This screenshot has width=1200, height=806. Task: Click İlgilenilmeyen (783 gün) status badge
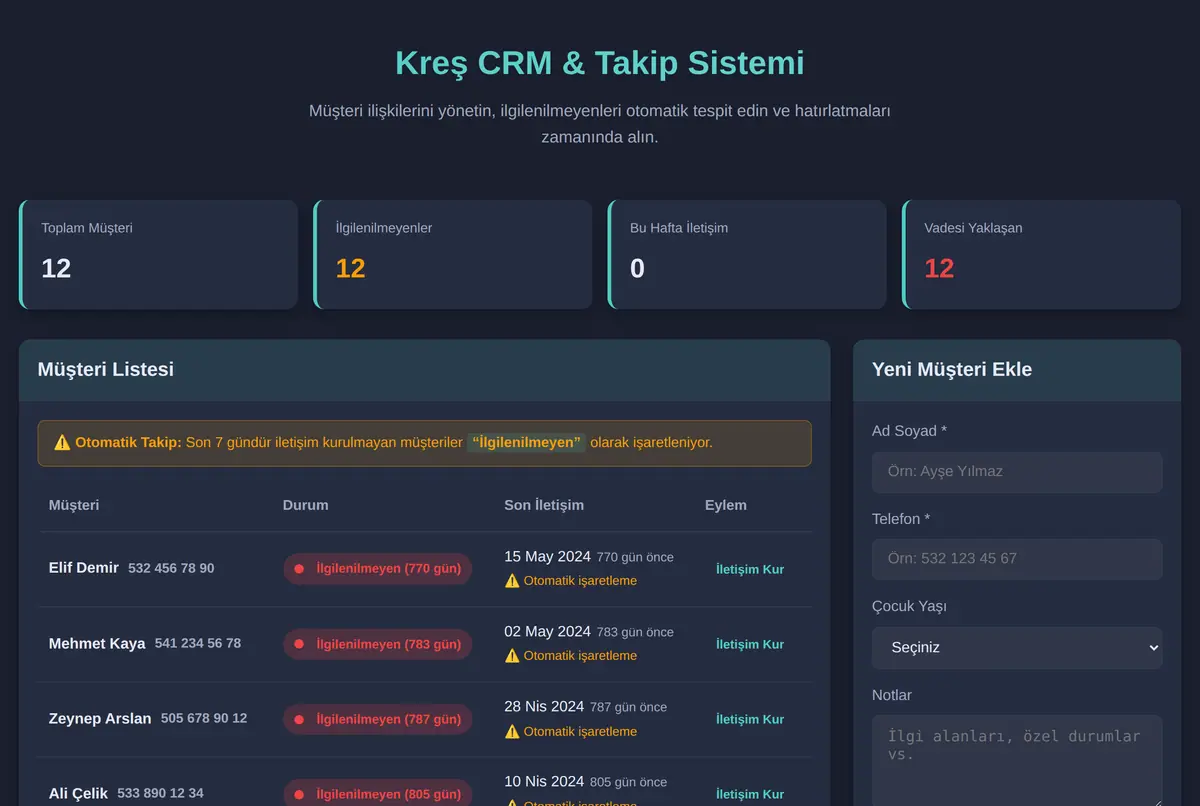click(377, 644)
